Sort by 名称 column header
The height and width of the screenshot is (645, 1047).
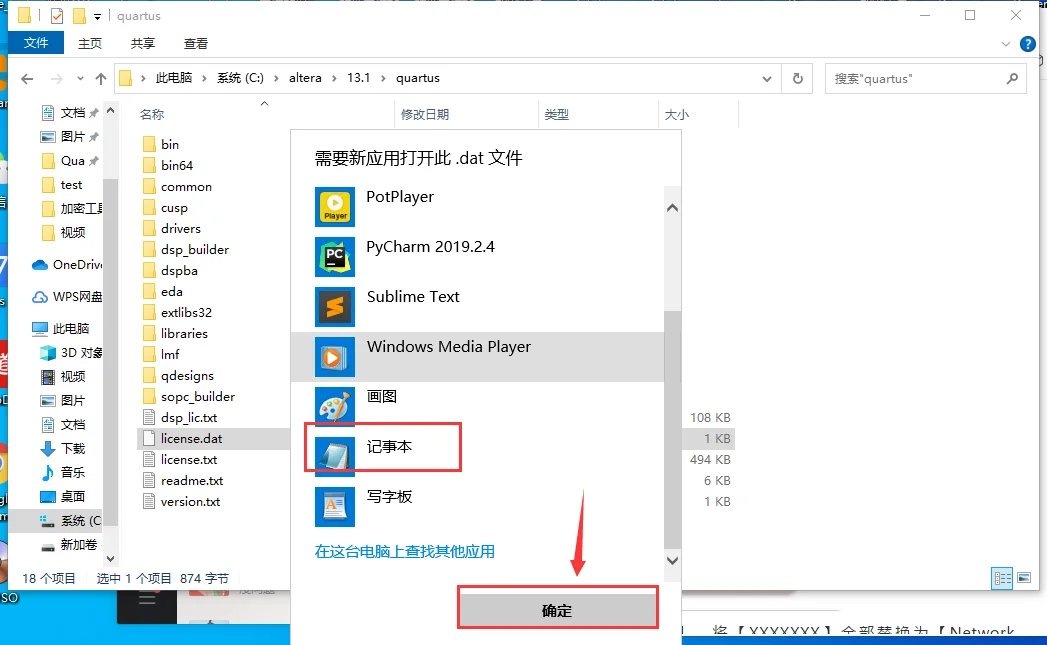coord(152,114)
